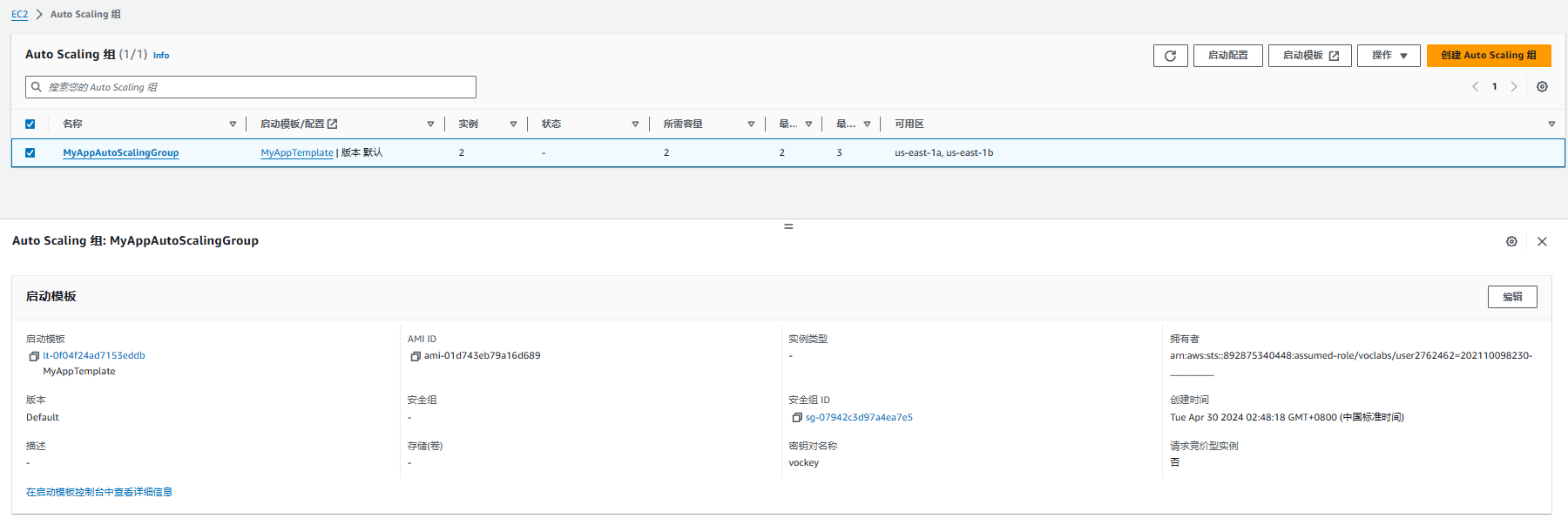This screenshot has height=525, width=1568.
Task: Copy security group ID sg-07942c3d97a4ea7e5
Action: (x=796, y=418)
